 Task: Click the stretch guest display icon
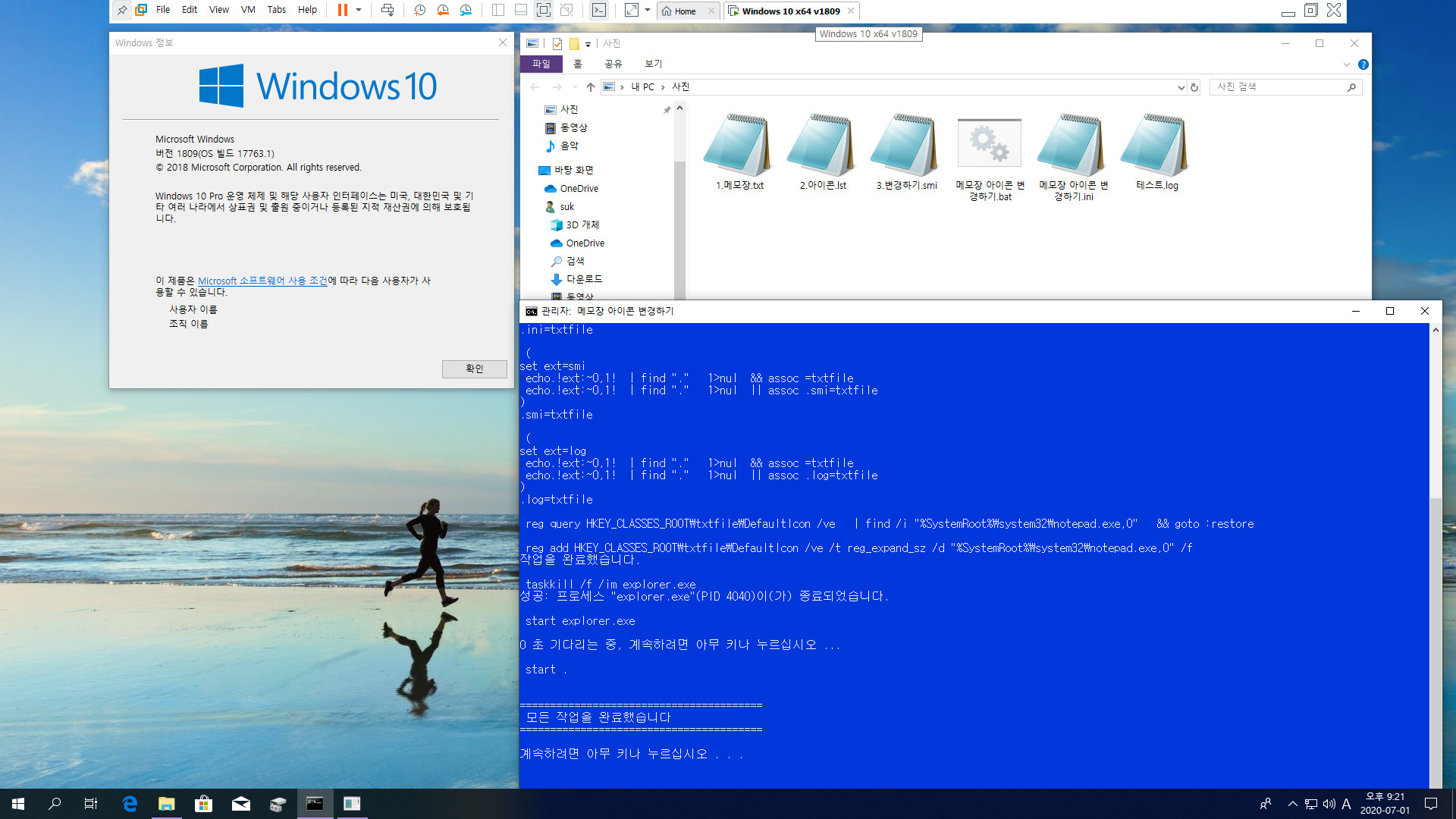pos(632,10)
